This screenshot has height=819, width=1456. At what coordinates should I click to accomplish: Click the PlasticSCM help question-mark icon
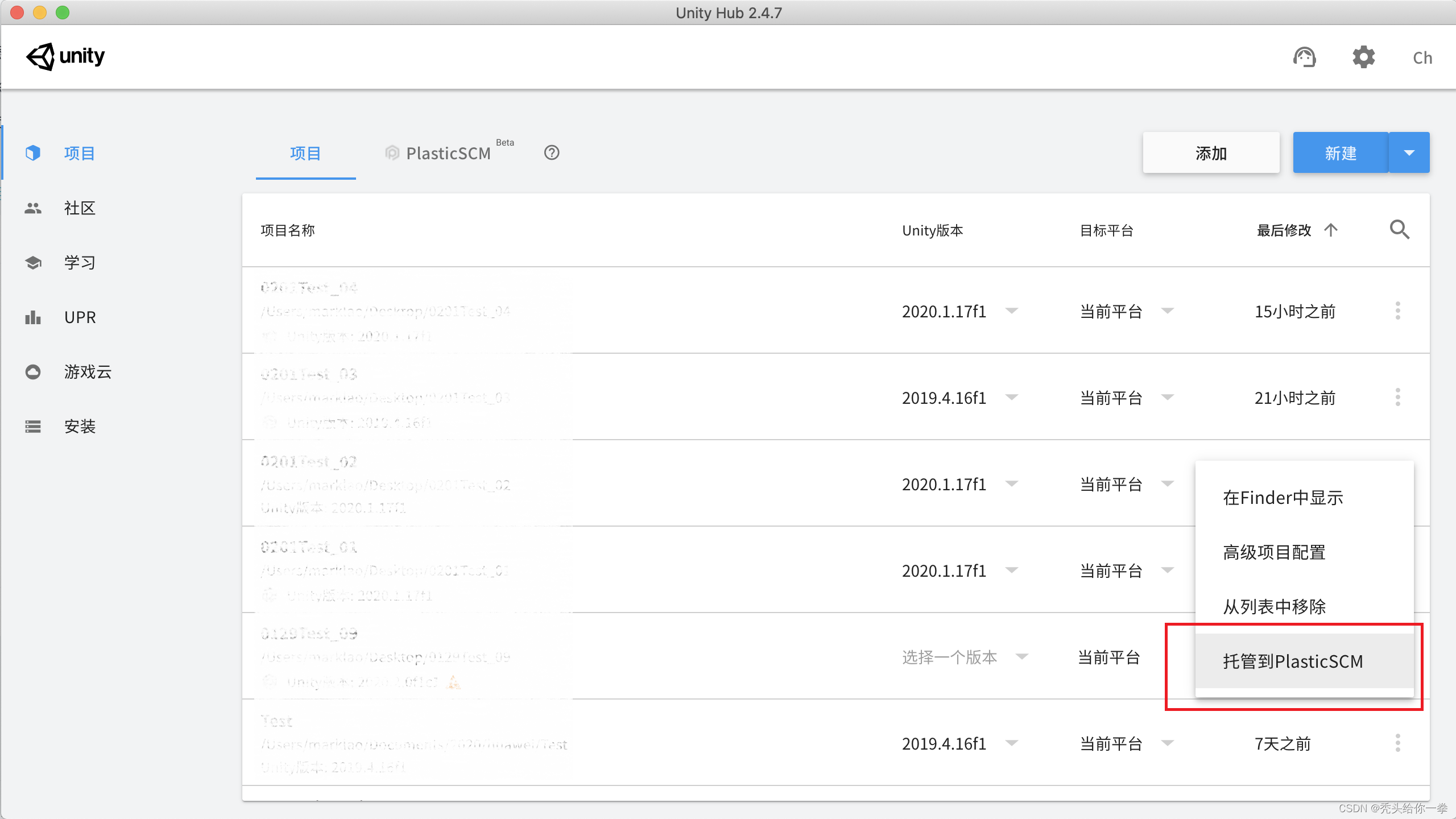pyautogui.click(x=551, y=153)
